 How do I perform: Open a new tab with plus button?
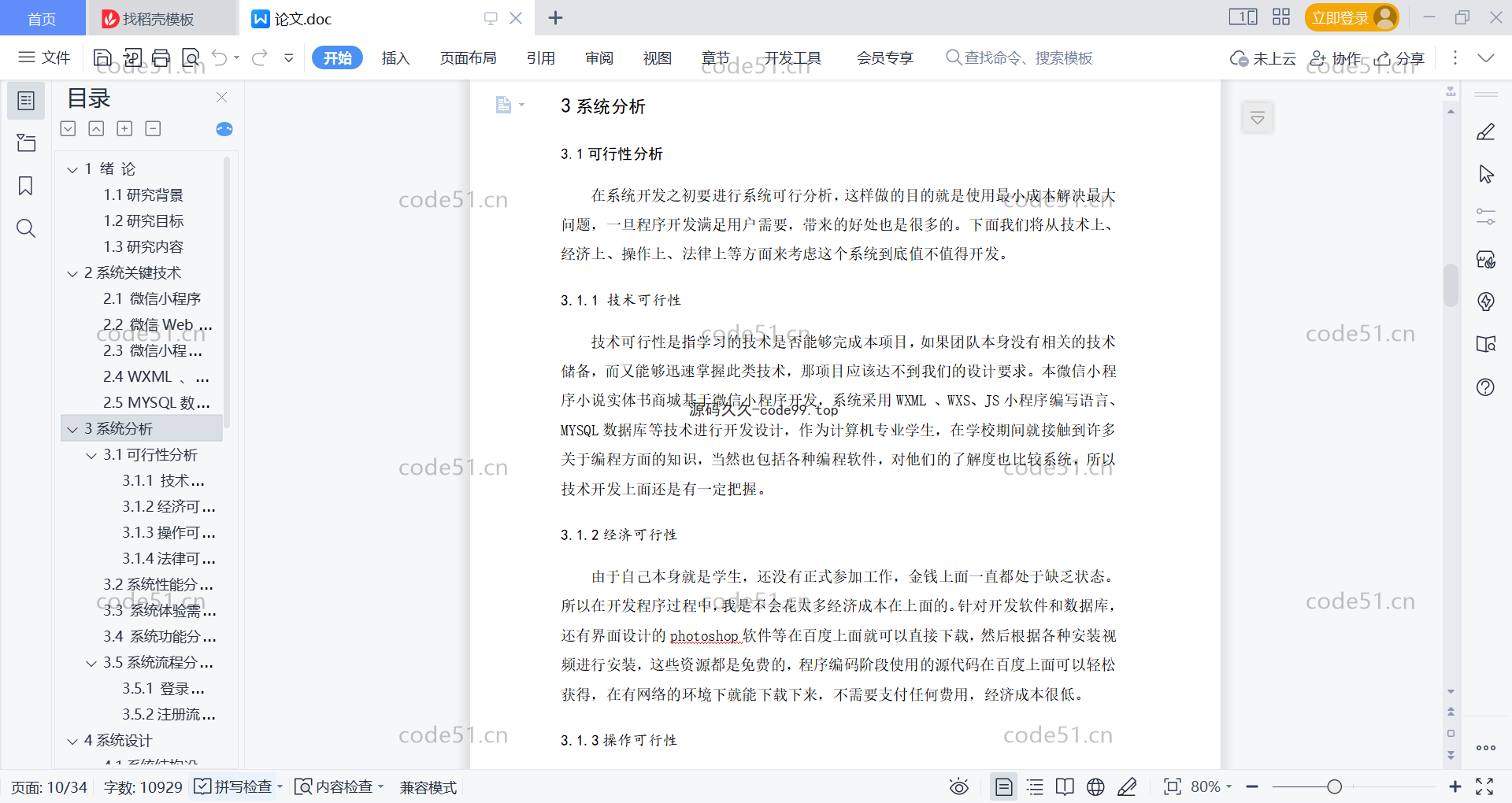(x=555, y=17)
